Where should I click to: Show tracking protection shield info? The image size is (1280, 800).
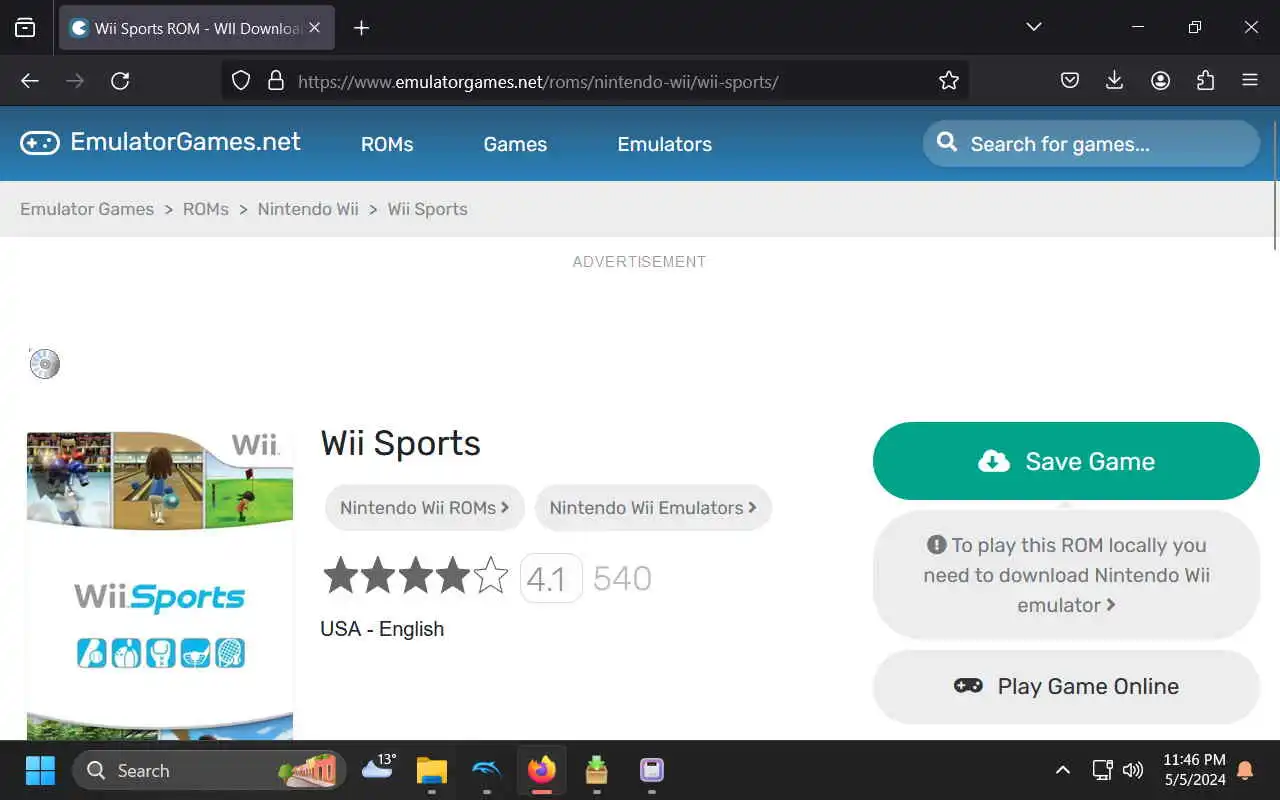point(241,81)
